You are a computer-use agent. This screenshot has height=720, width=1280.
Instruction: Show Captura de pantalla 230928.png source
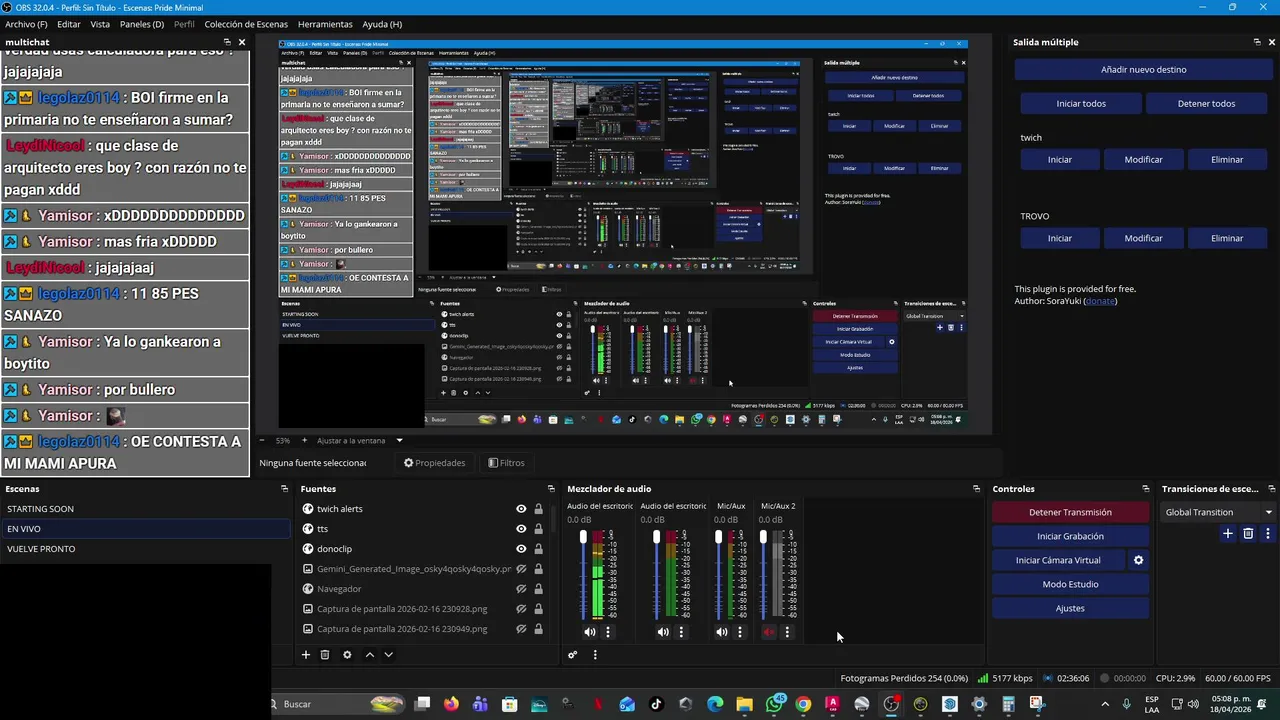click(521, 609)
